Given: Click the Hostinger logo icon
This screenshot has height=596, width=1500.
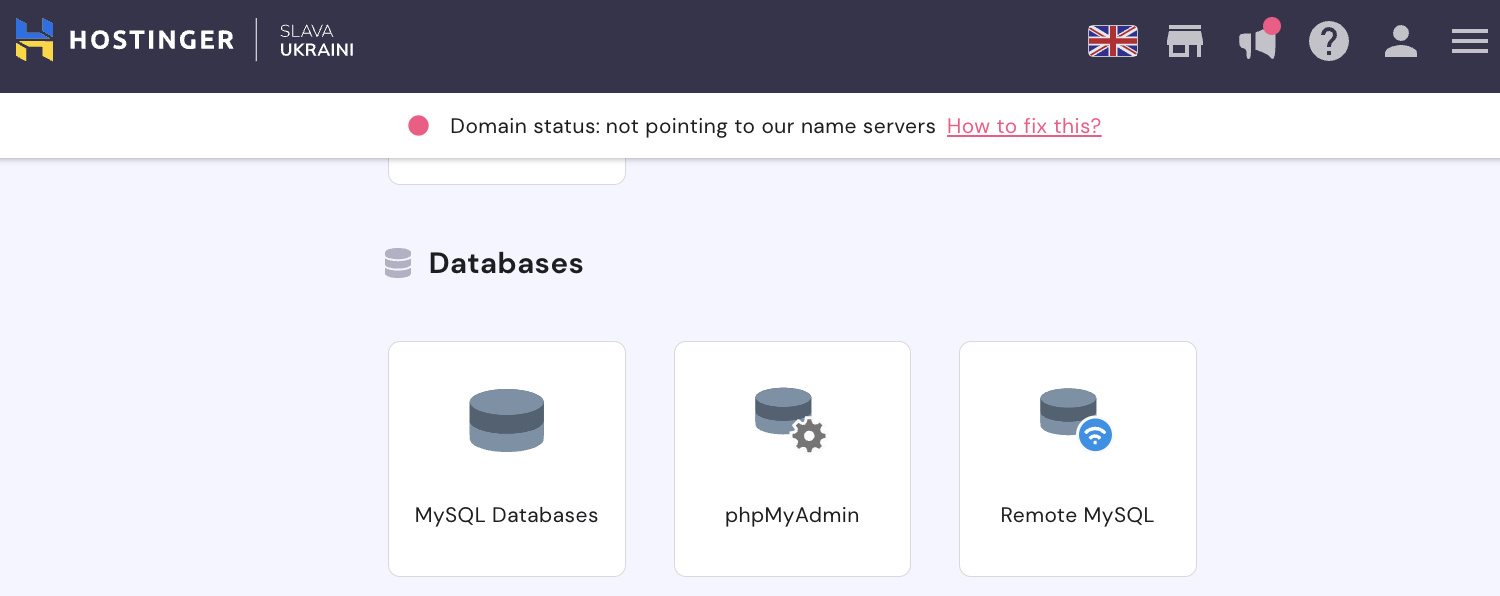Looking at the screenshot, I should 35,40.
